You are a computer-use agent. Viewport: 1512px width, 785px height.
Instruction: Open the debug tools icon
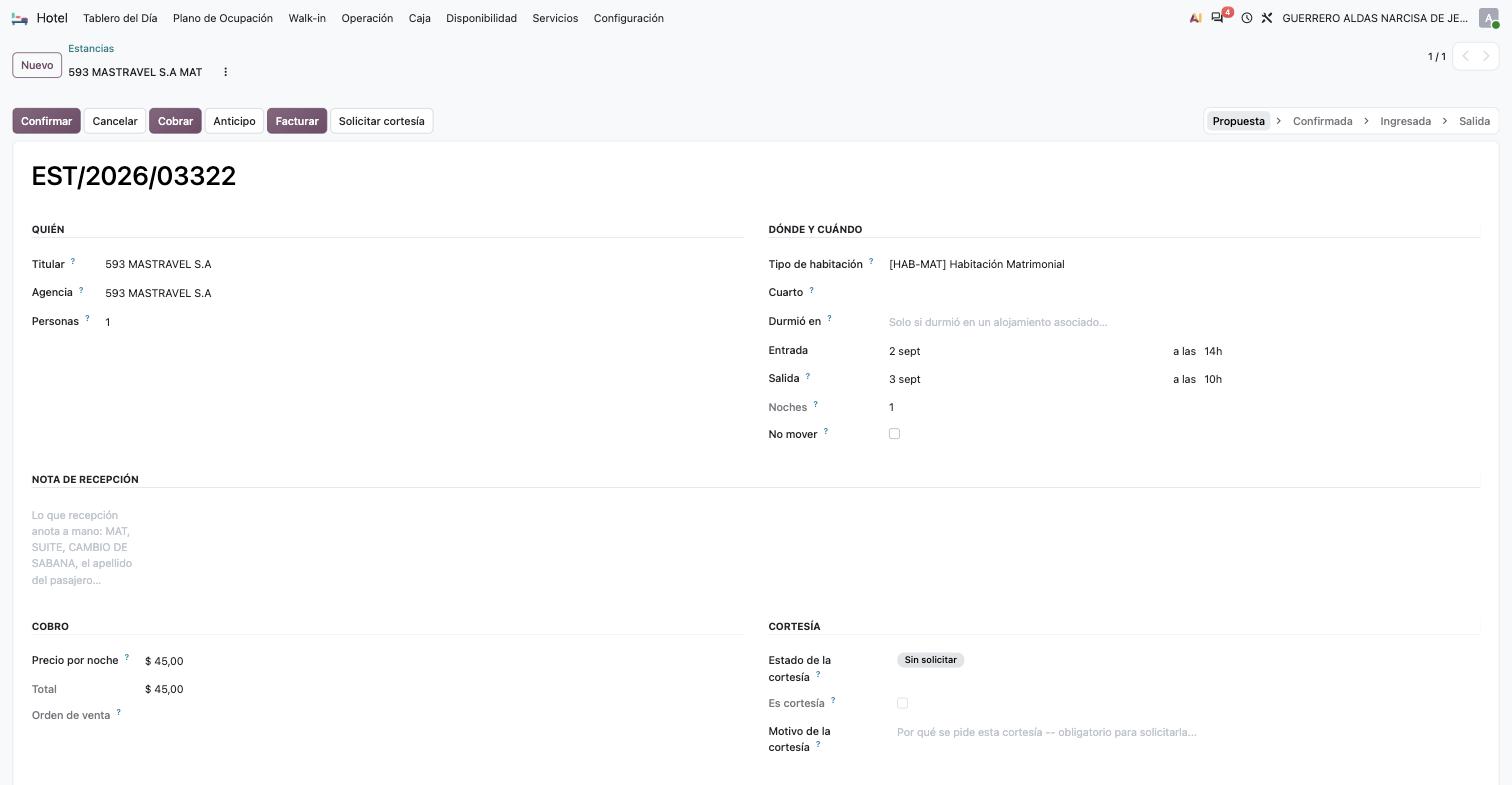1267,18
